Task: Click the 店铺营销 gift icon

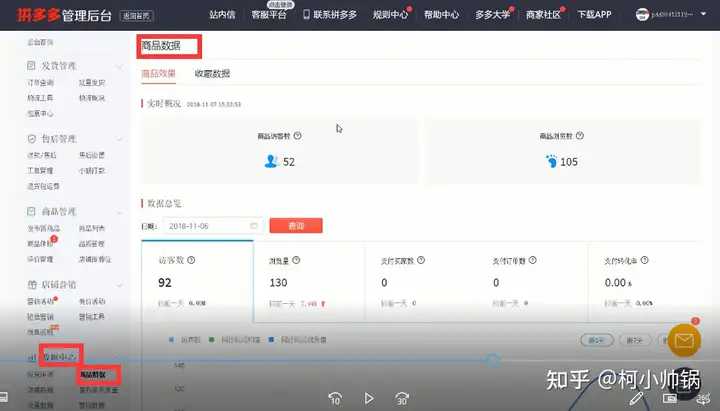Action: click(x=32, y=285)
